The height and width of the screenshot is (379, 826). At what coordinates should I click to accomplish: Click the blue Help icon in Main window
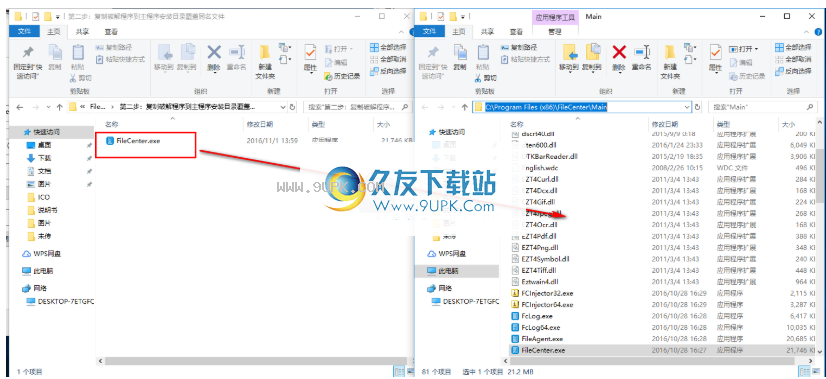click(819, 32)
